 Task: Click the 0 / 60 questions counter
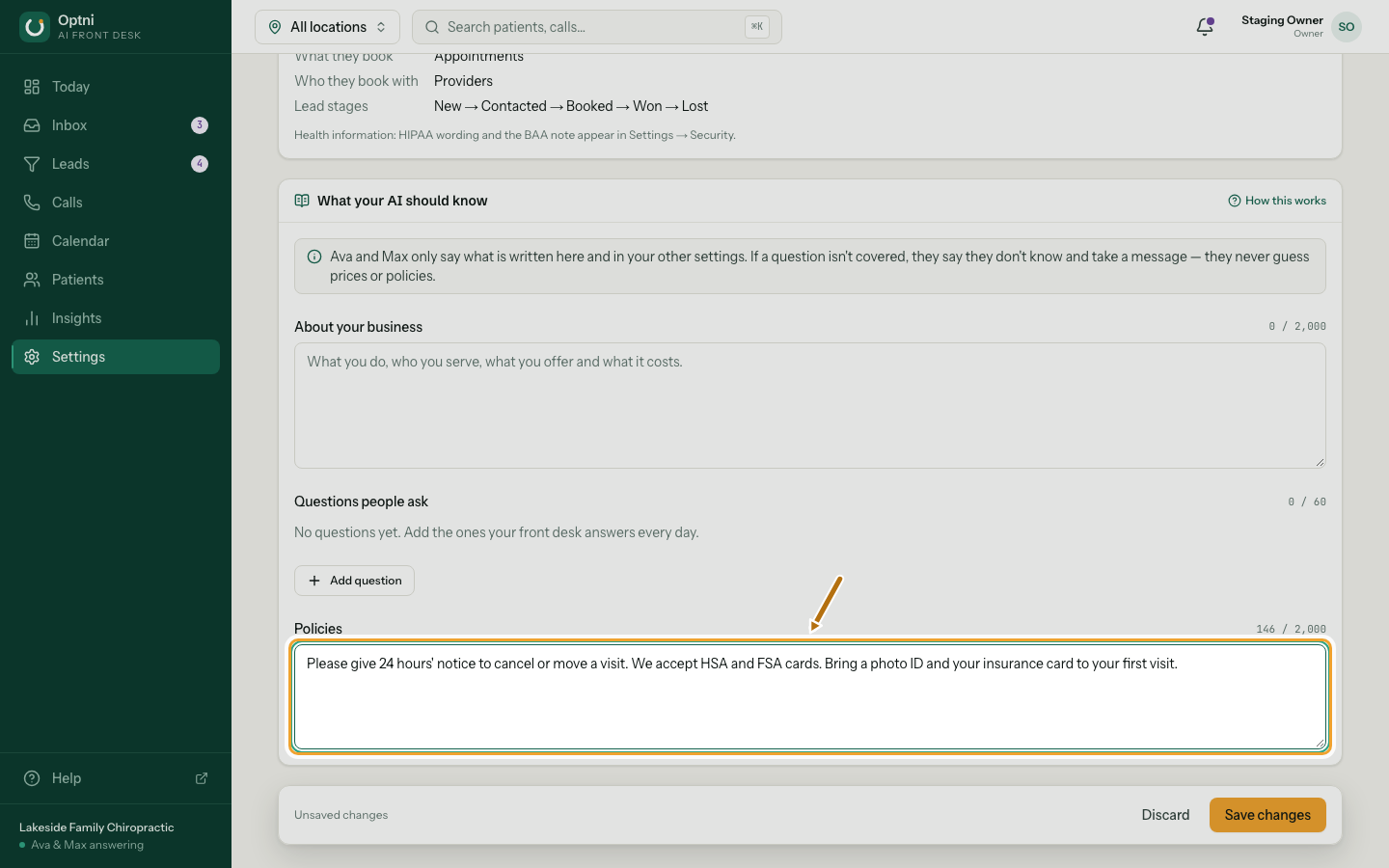1307,502
